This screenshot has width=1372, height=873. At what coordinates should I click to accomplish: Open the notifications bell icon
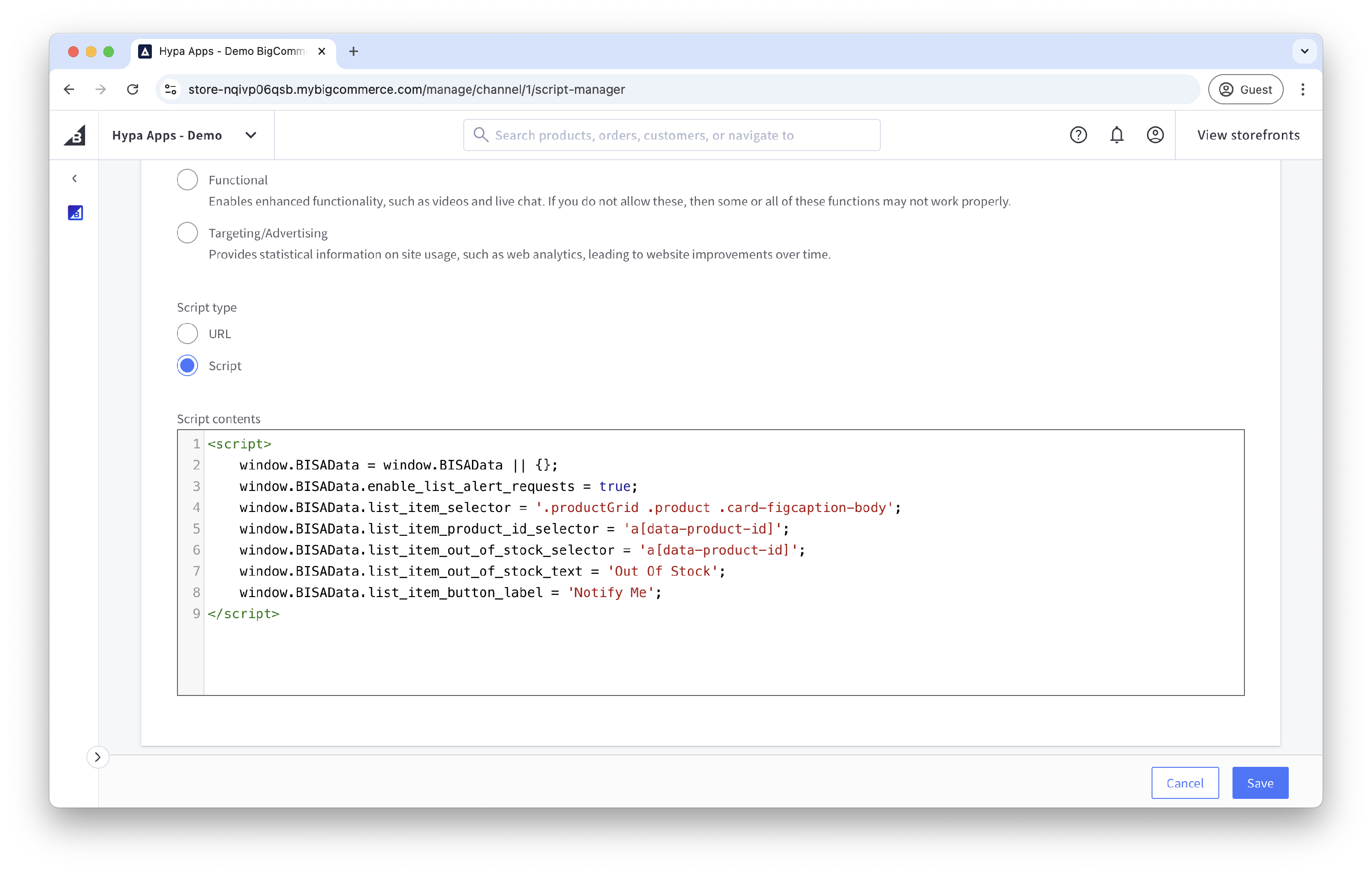point(1117,135)
